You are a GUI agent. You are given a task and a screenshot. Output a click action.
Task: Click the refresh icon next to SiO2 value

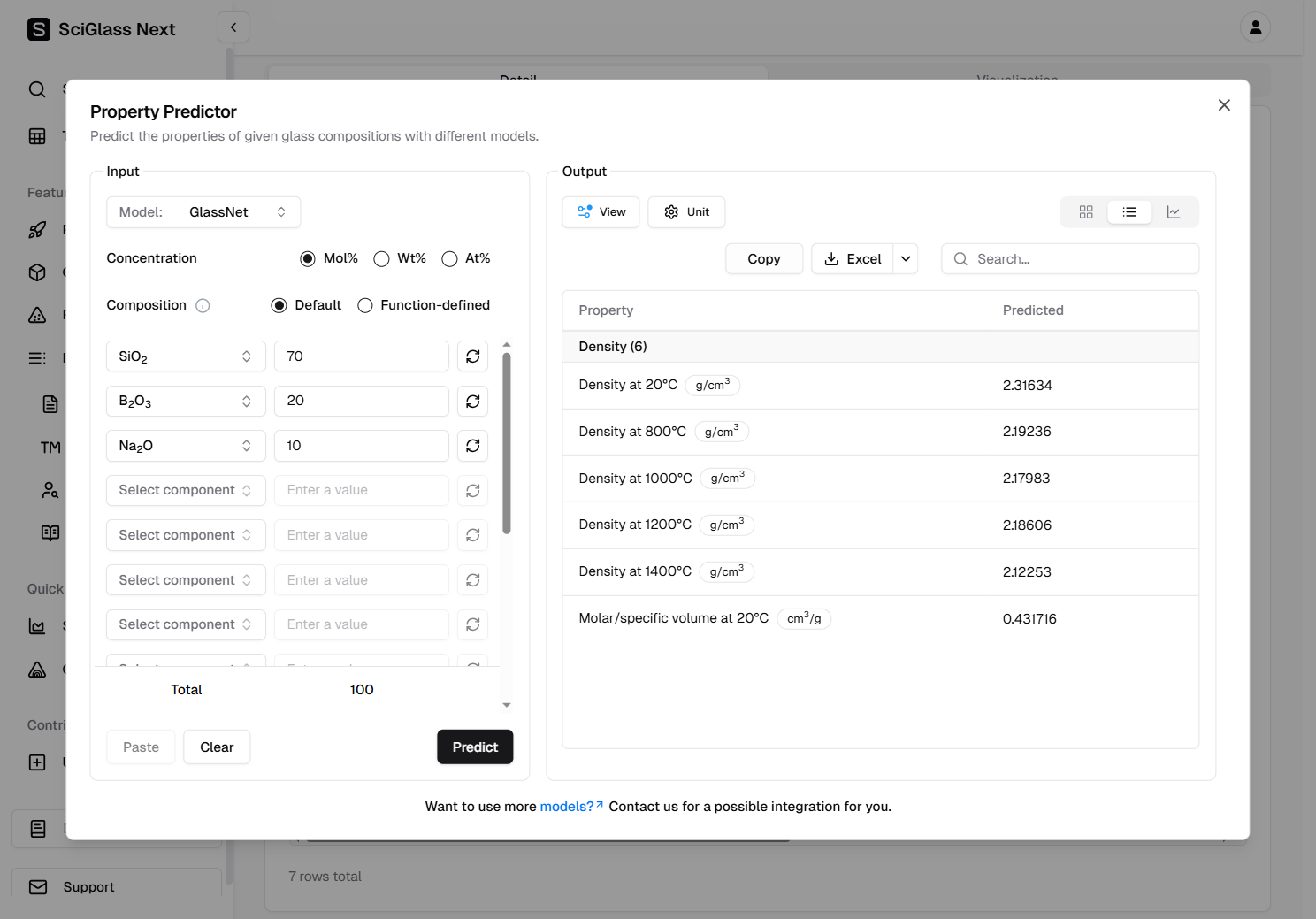click(x=473, y=356)
